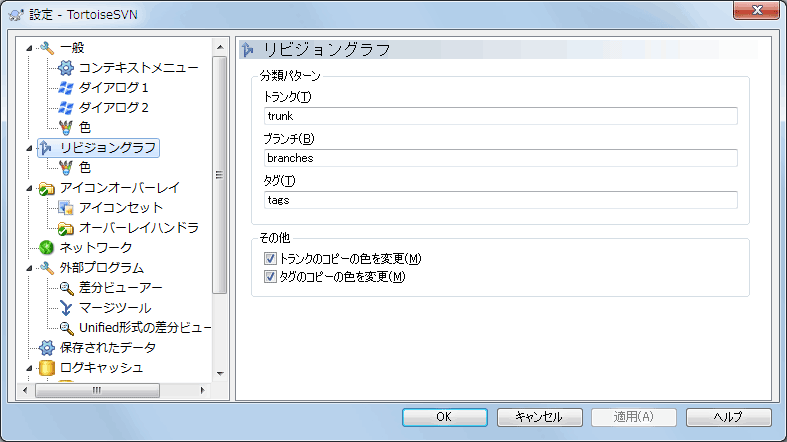The width and height of the screenshot is (787, 442).
Task: Click the merge arrow icon for マージツール
Action: coord(66,308)
